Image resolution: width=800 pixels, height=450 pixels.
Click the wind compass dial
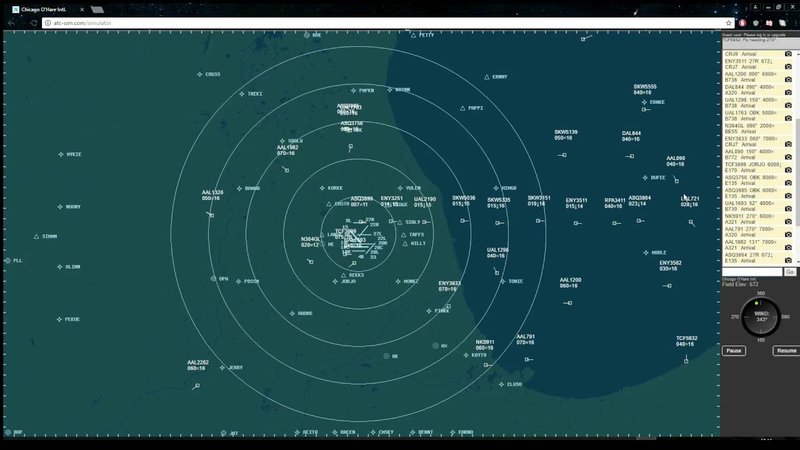tap(761, 317)
